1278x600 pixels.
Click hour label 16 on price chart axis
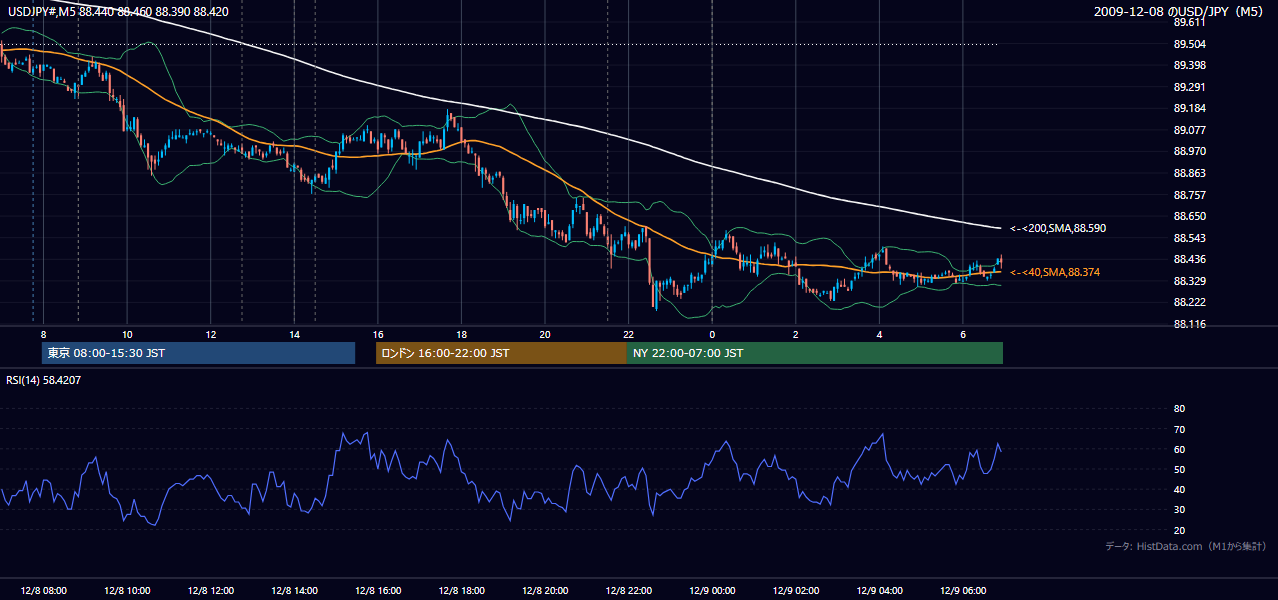[x=377, y=334]
